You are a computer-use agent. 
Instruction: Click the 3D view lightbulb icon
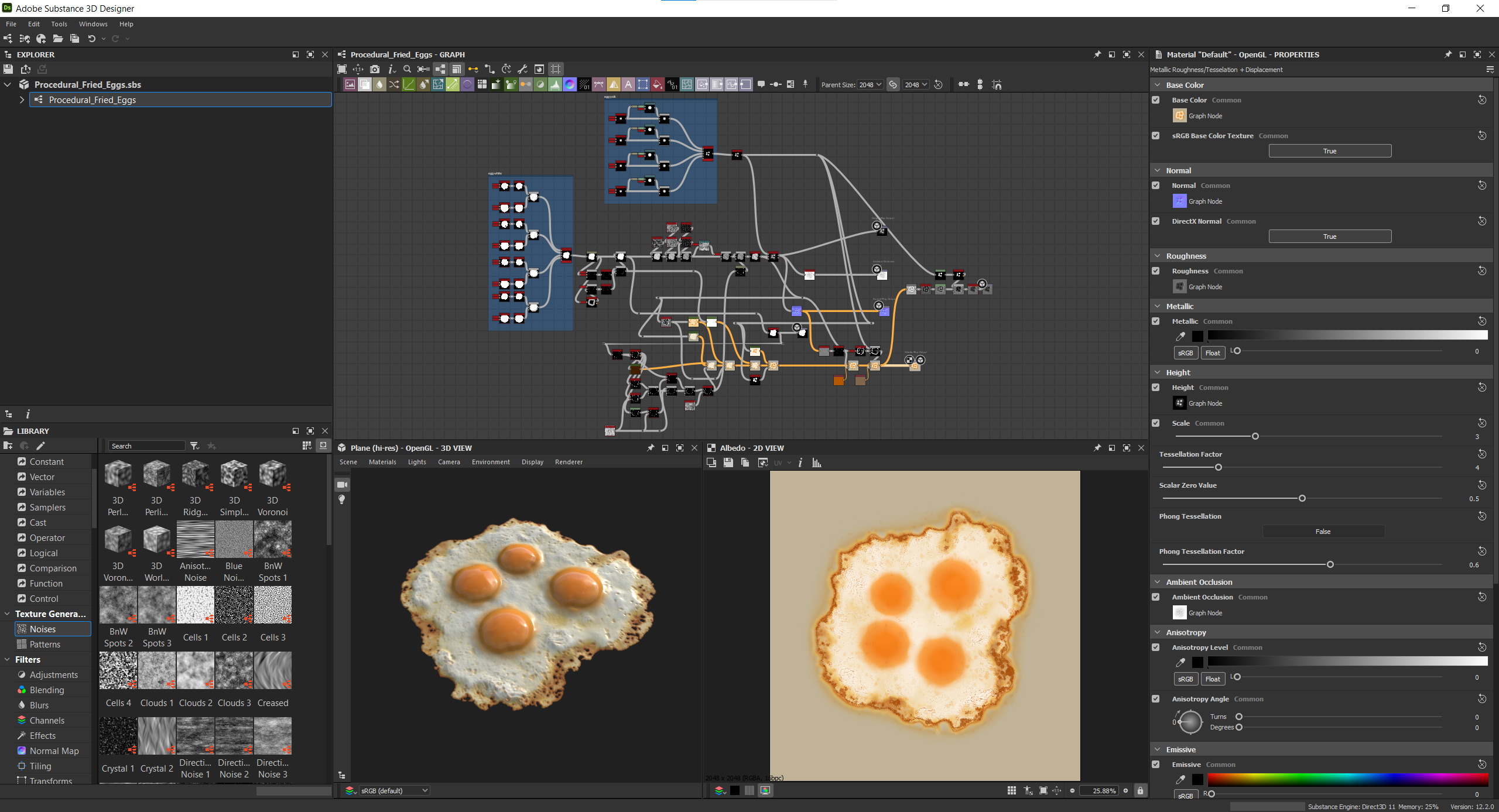pos(342,499)
